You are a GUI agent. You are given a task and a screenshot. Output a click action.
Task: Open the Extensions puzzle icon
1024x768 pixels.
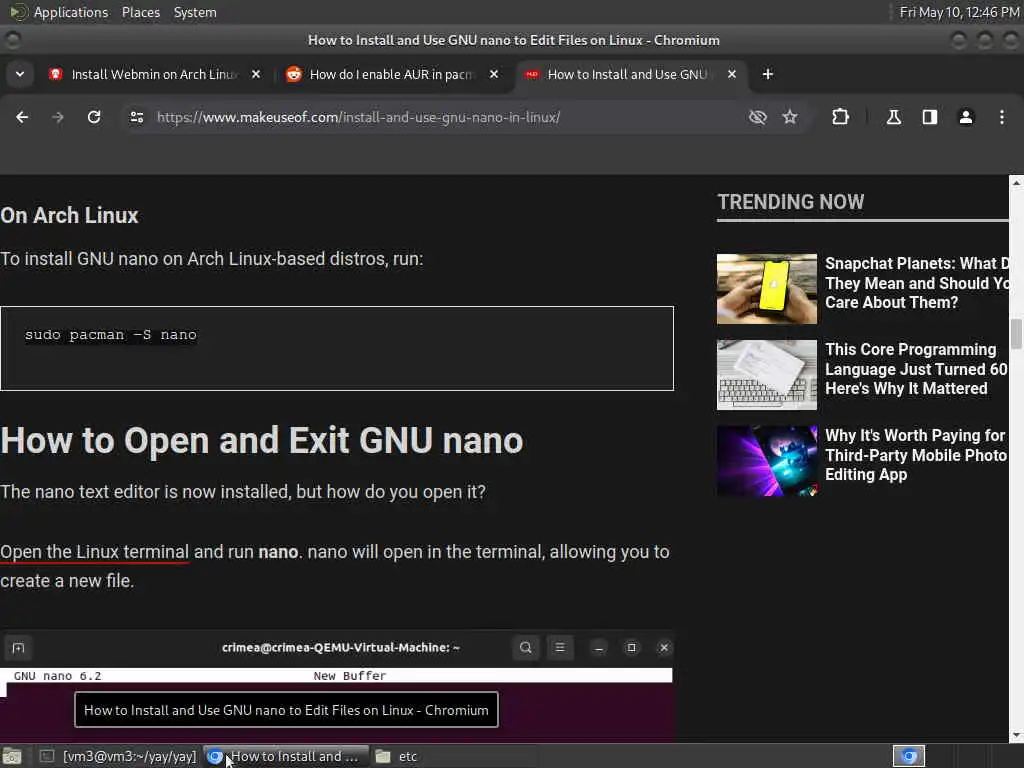coord(840,117)
